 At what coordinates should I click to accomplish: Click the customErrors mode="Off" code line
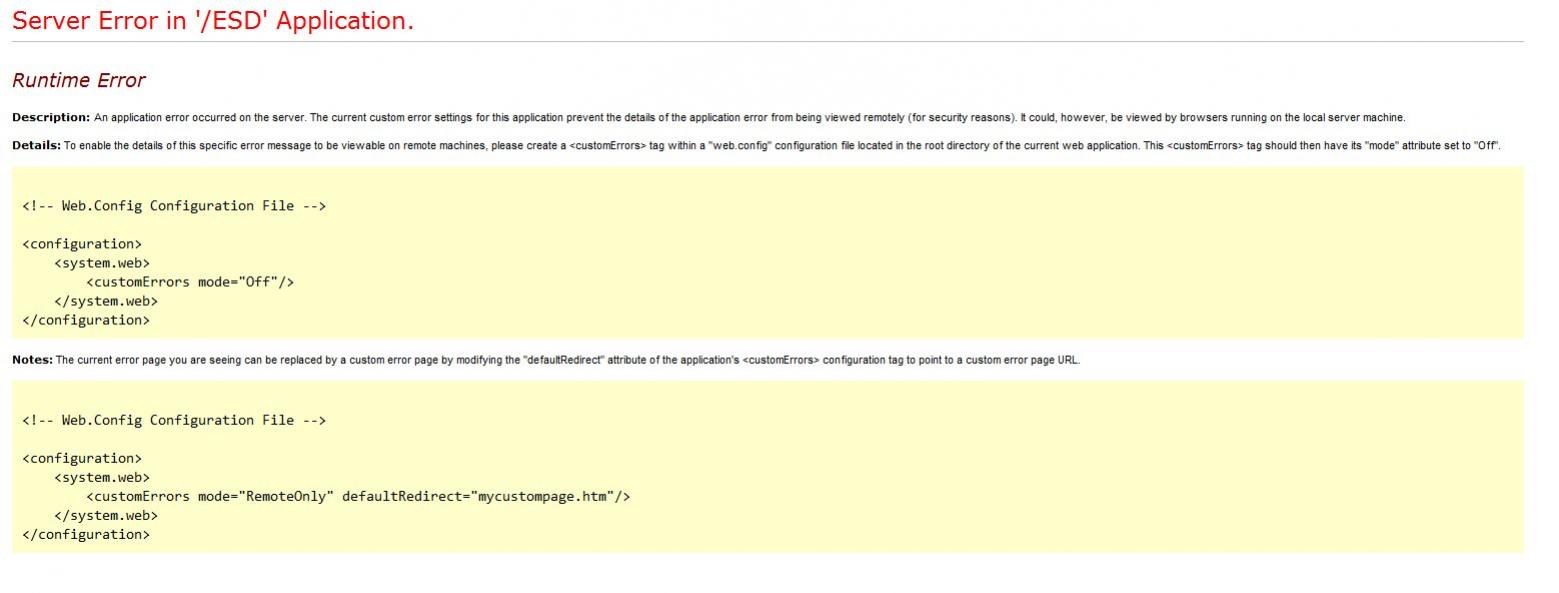pyautogui.click(x=190, y=282)
